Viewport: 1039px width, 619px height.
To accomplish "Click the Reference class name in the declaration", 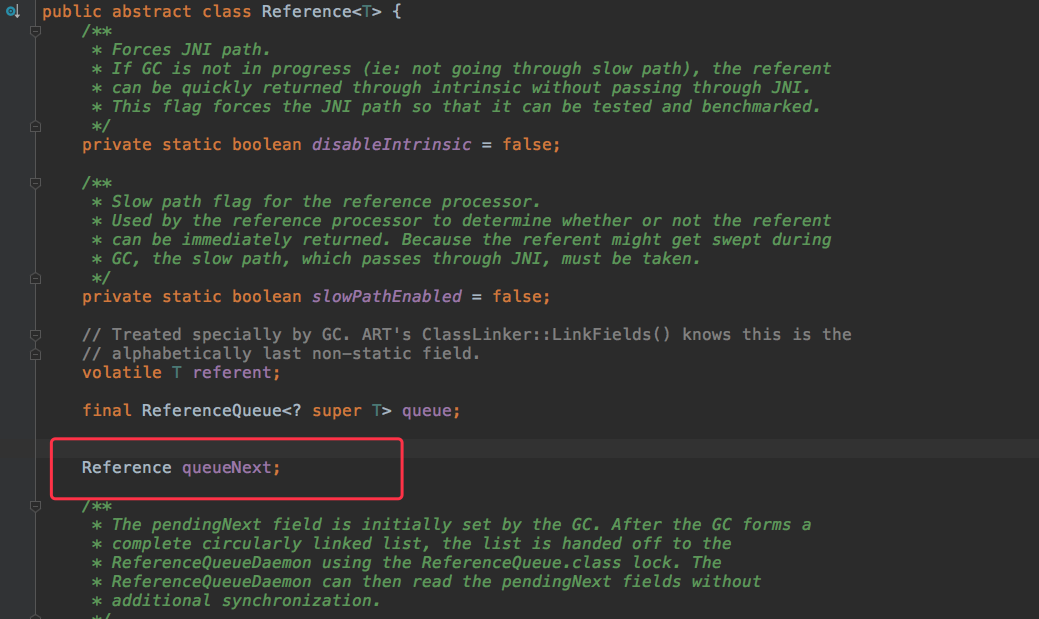I will click(306, 12).
